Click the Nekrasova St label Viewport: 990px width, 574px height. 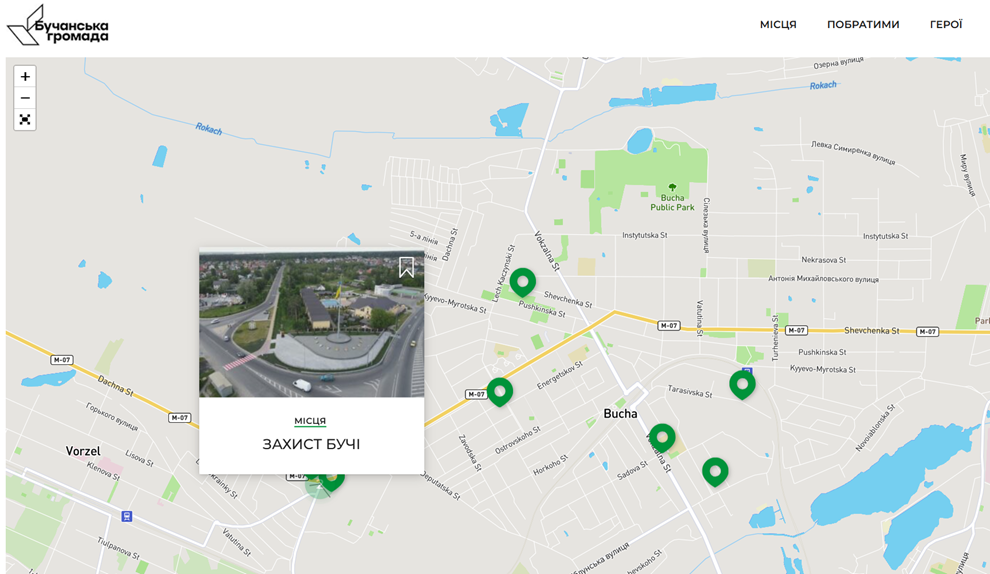tap(823, 260)
